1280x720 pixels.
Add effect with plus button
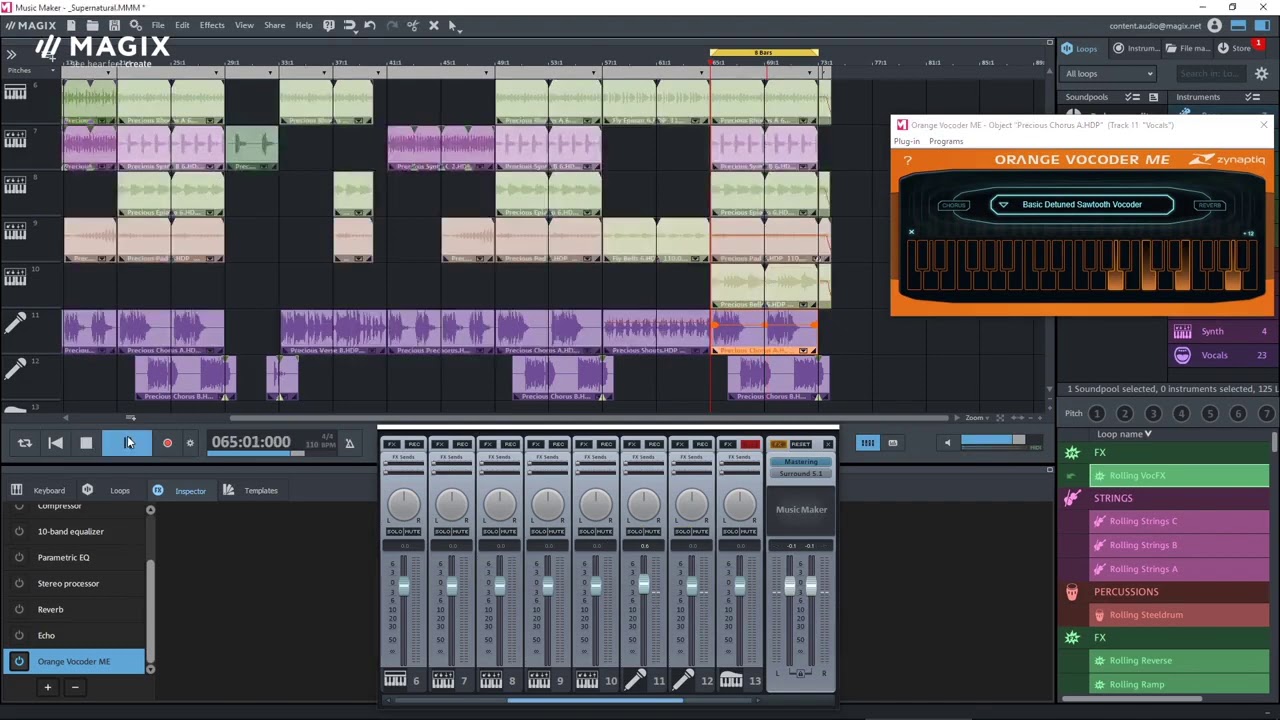[47, 687]
